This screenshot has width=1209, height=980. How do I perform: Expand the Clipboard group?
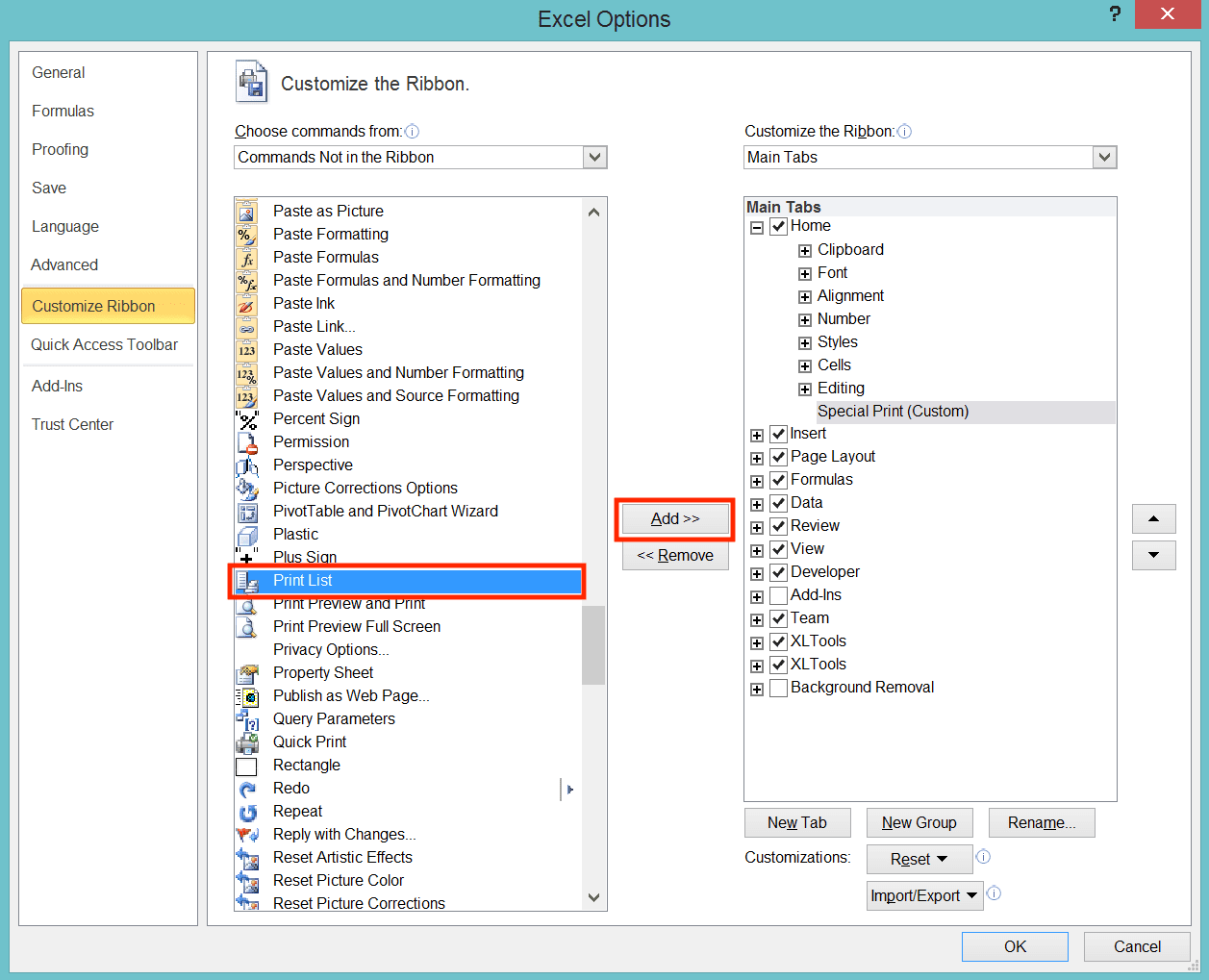pos(805,251)
